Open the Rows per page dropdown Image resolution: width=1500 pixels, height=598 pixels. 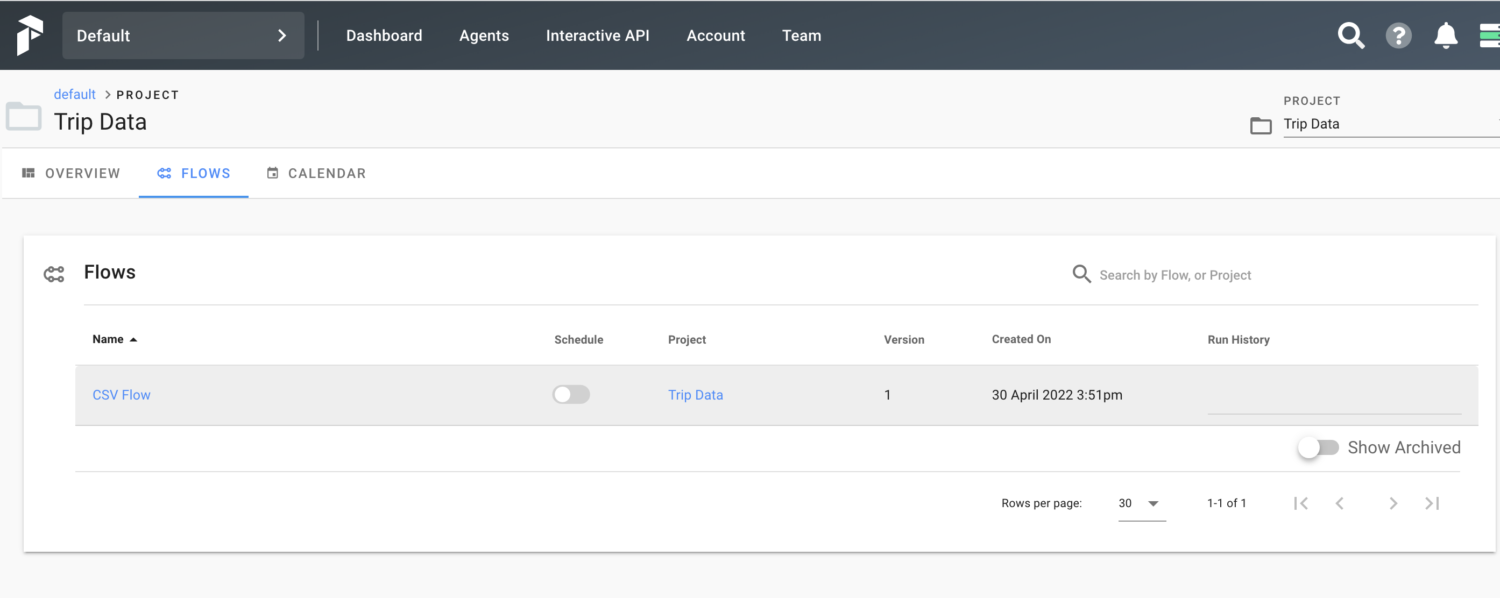(1141, 504)
